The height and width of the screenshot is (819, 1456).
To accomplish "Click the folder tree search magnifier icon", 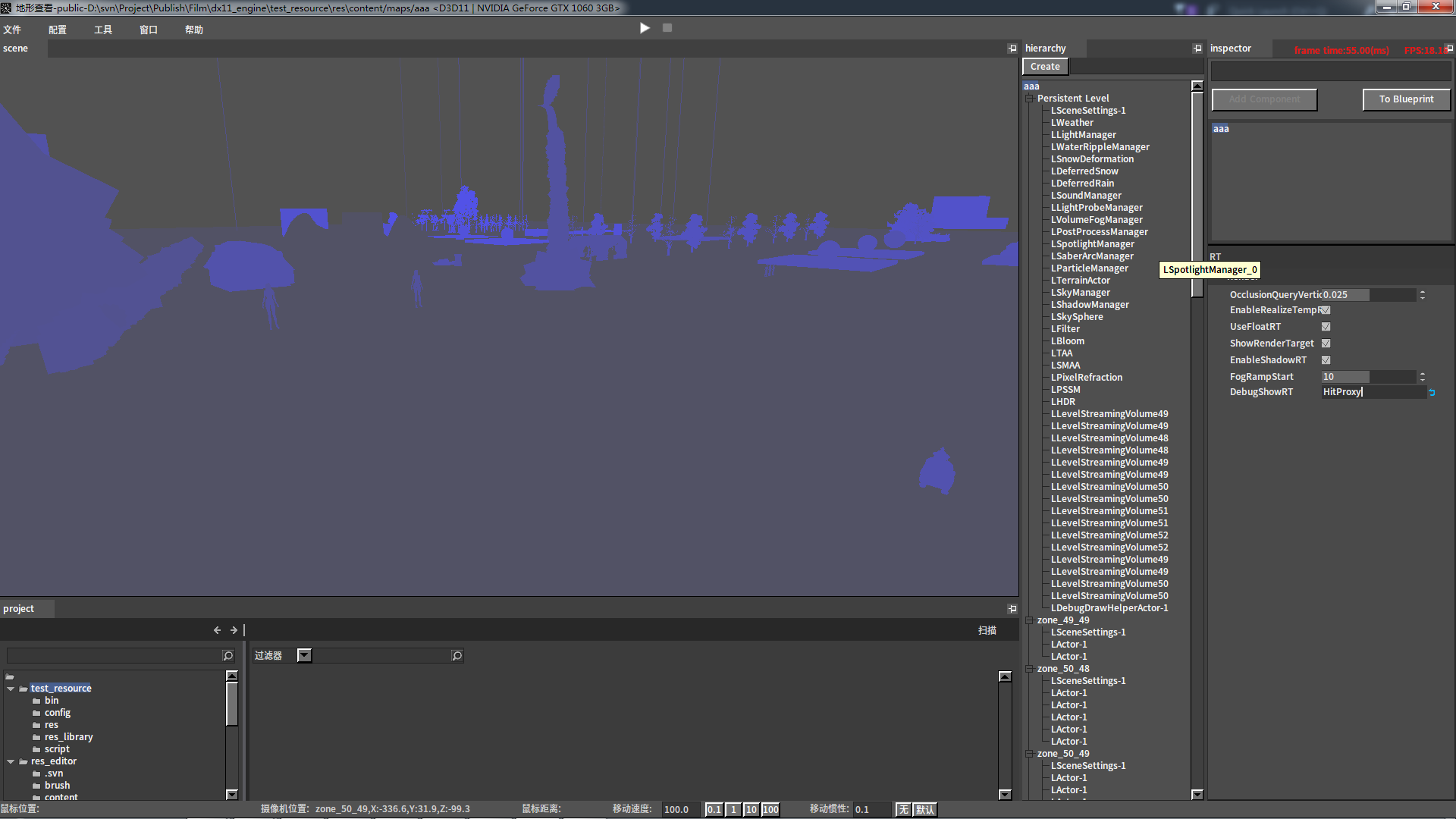I will (x=227, y=655).
